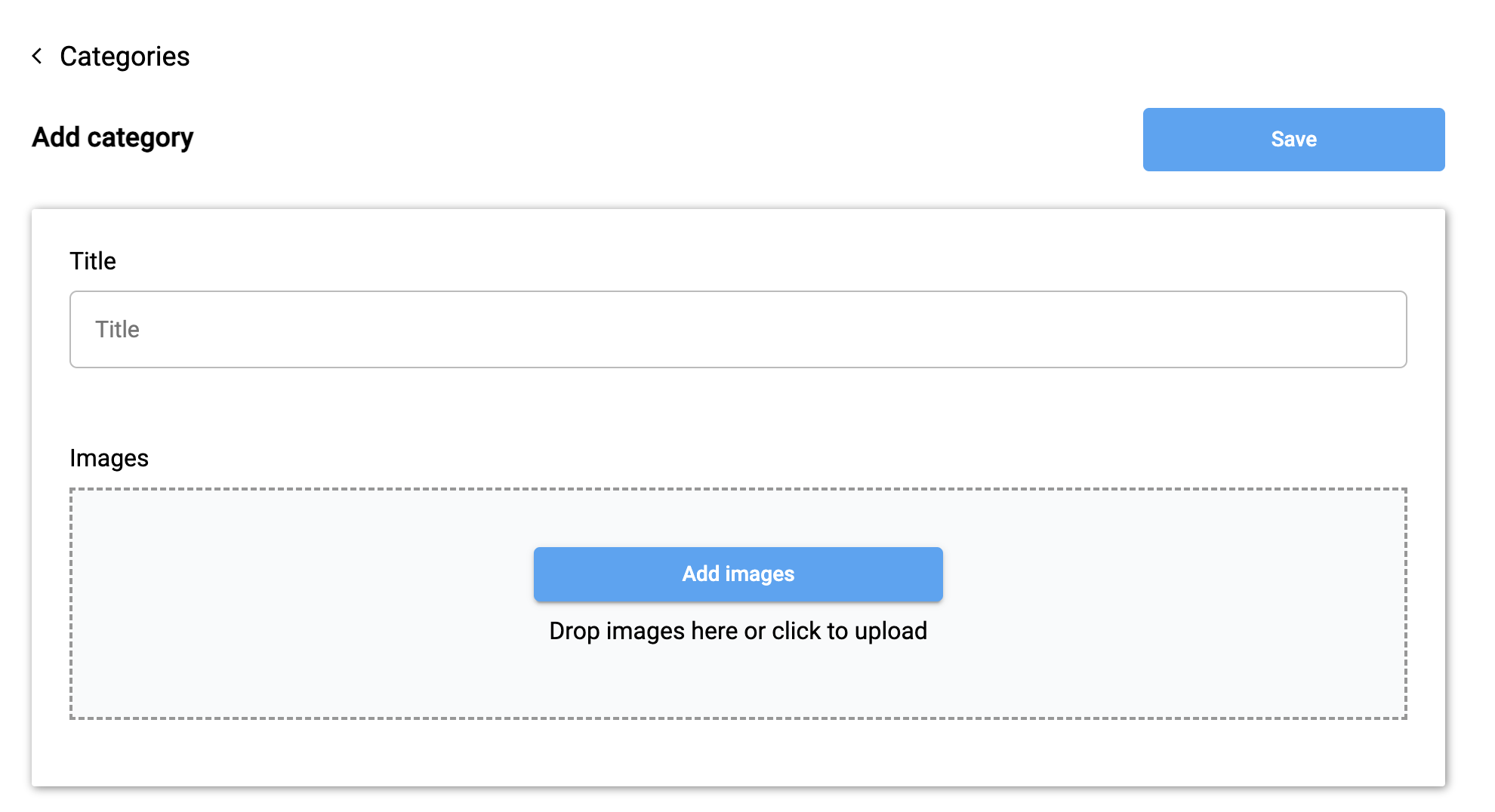Select the Title field placeholder text
The height and width of the screenshot is (812, 1495).
pos(117,329)
